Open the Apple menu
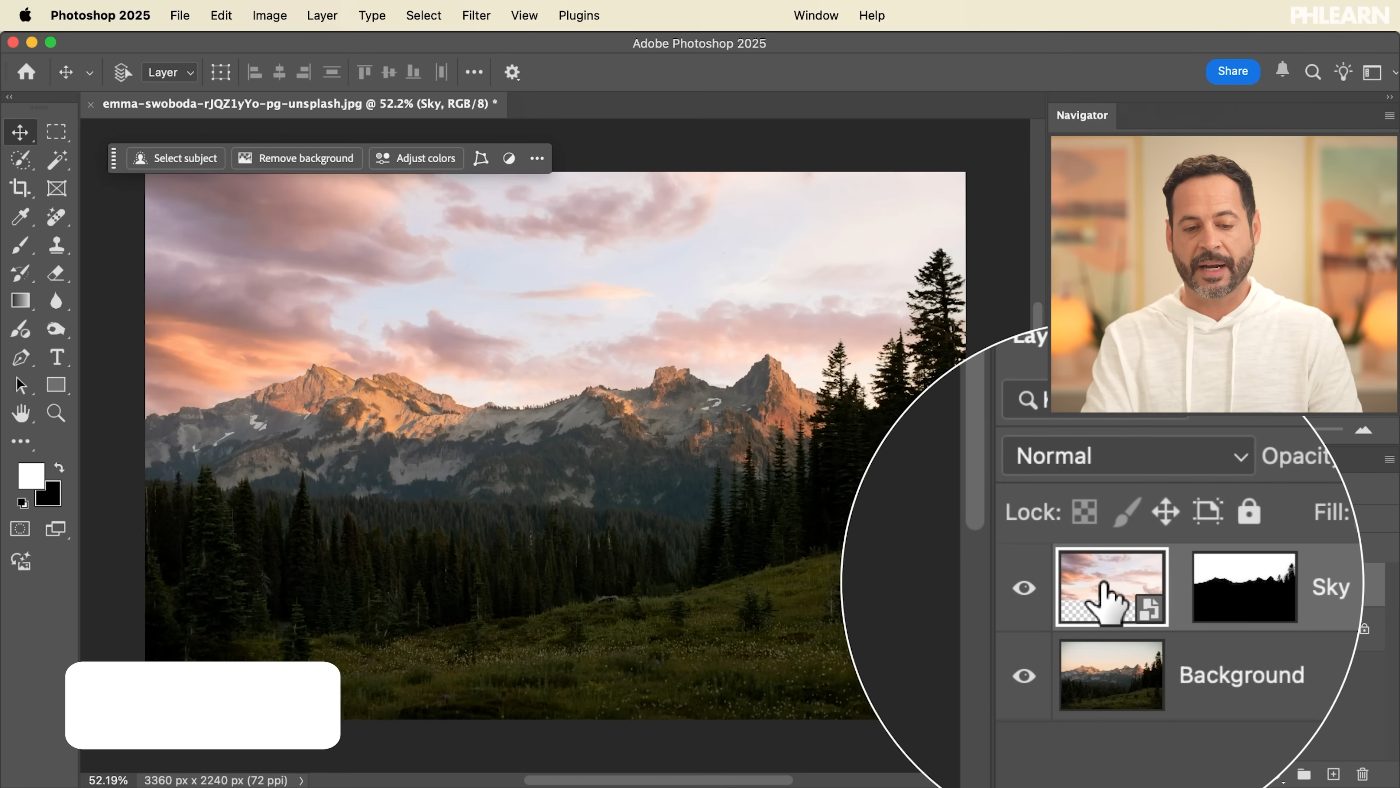The width and height of the screenshot is (1400, 788). 25,15
